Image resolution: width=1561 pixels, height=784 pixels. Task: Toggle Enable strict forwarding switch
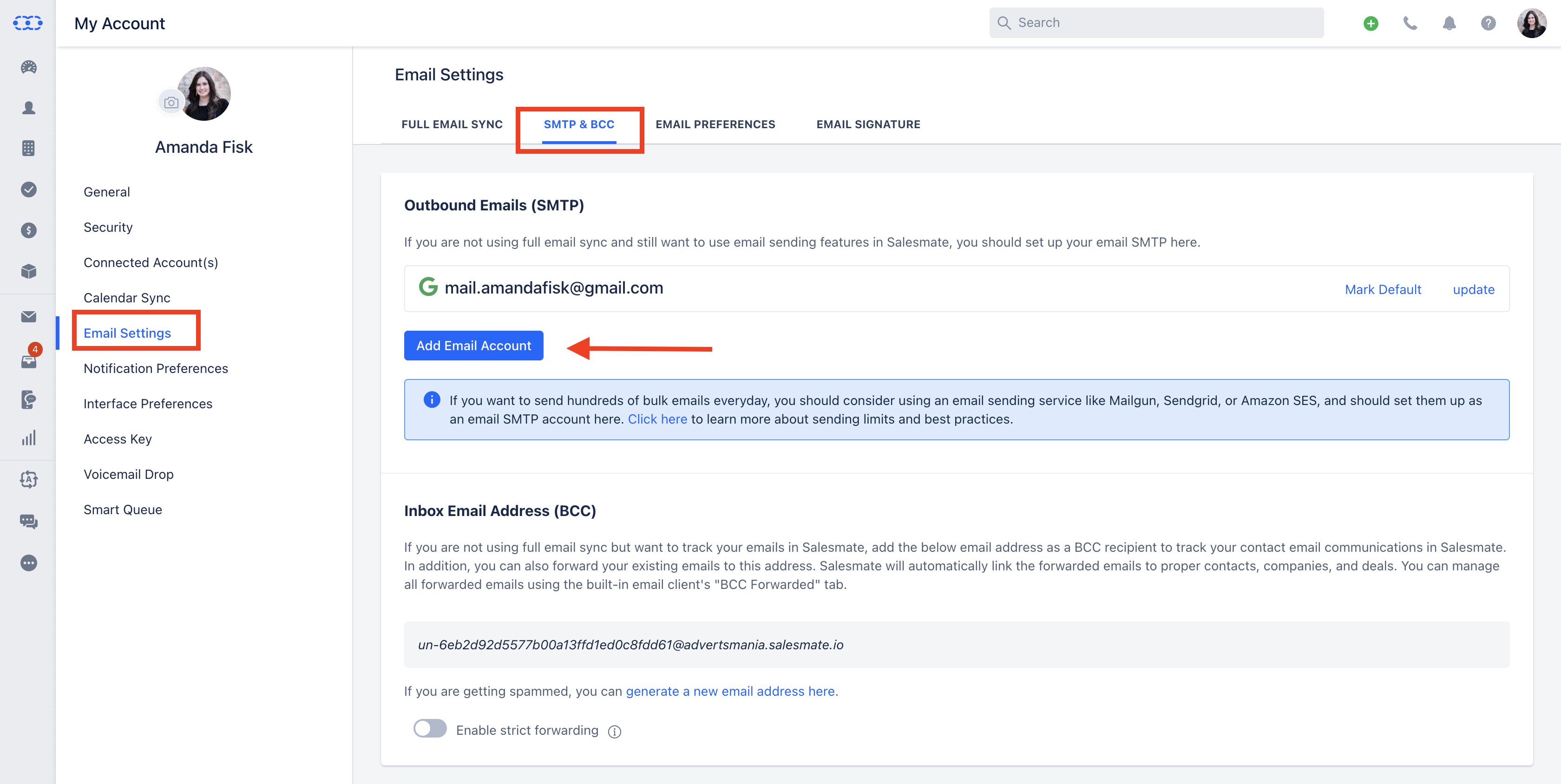pyautogui.click(x=430, y=729)
